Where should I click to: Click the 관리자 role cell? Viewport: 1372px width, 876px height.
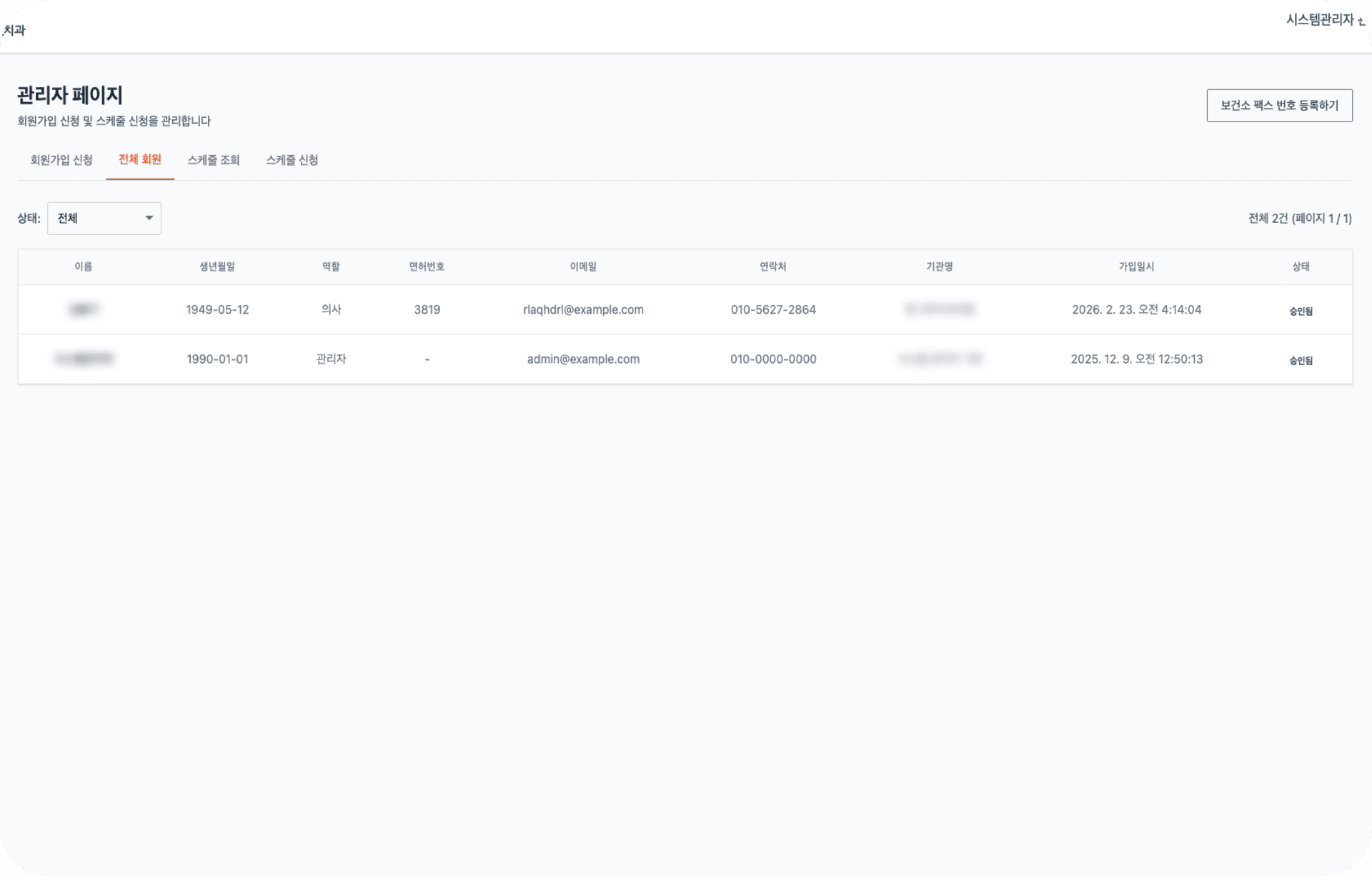(x=331, y=359)
